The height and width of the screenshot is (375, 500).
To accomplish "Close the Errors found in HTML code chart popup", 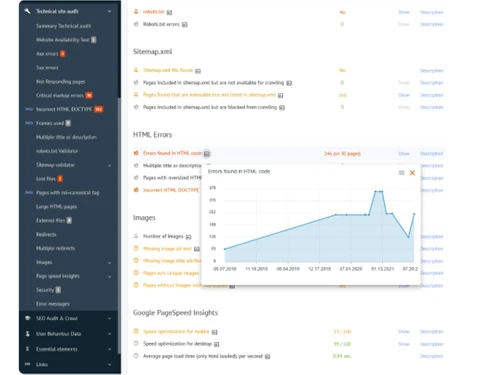I will click(x=412, y=173).
